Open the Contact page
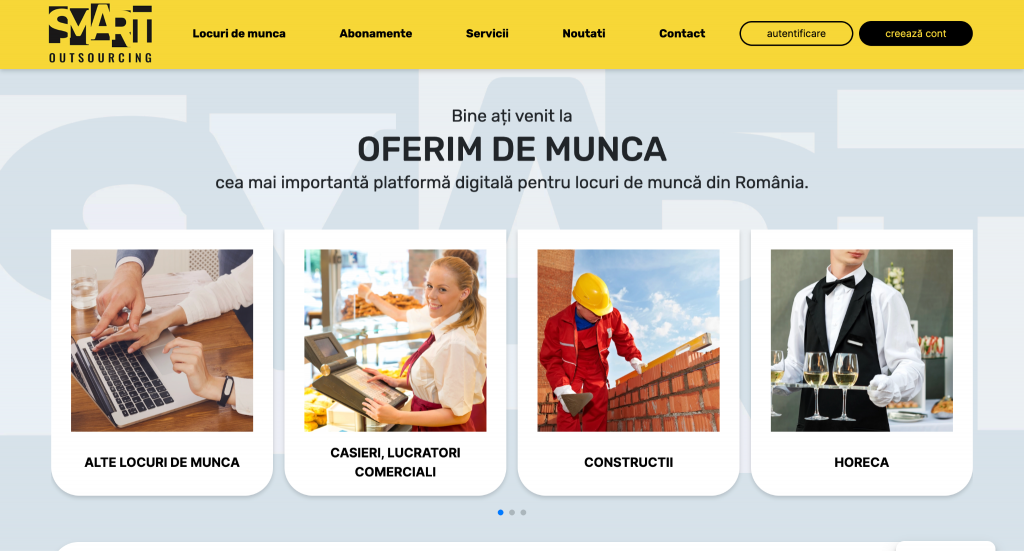 [682, 33]
